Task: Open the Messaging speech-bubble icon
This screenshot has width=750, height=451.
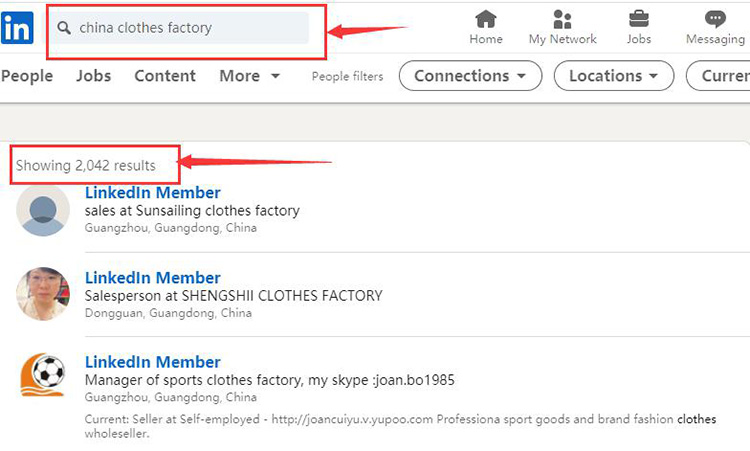Action: point(715,20)
